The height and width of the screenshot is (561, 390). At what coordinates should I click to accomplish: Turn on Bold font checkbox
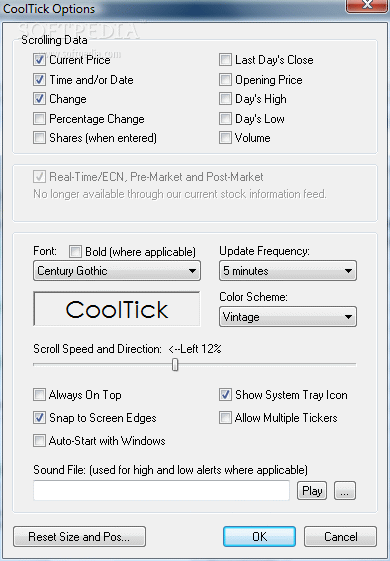(x=75, y=252)
